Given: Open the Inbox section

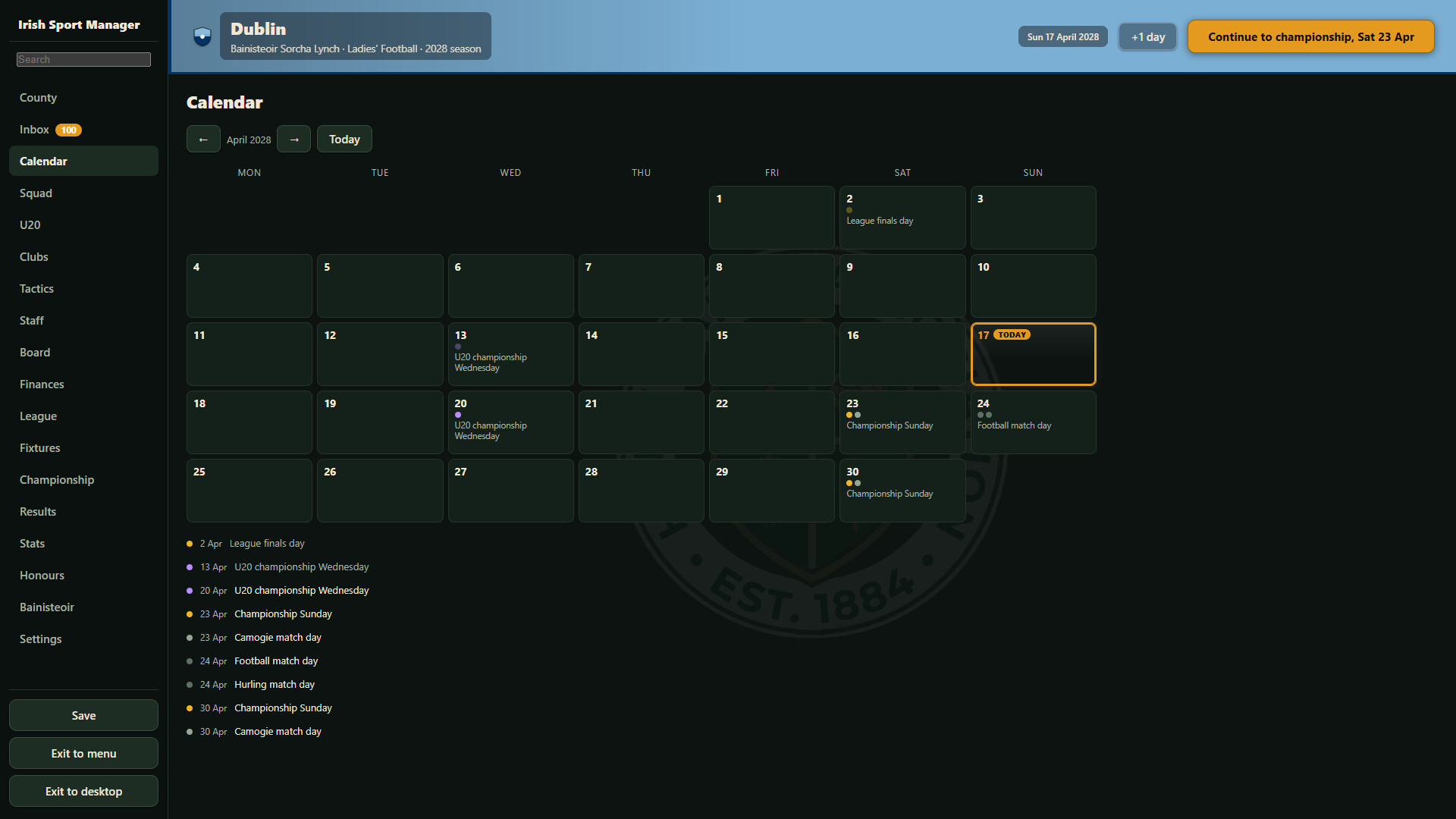Looking at the screenshot, I should pyautogui.click(x=83, y=130).
